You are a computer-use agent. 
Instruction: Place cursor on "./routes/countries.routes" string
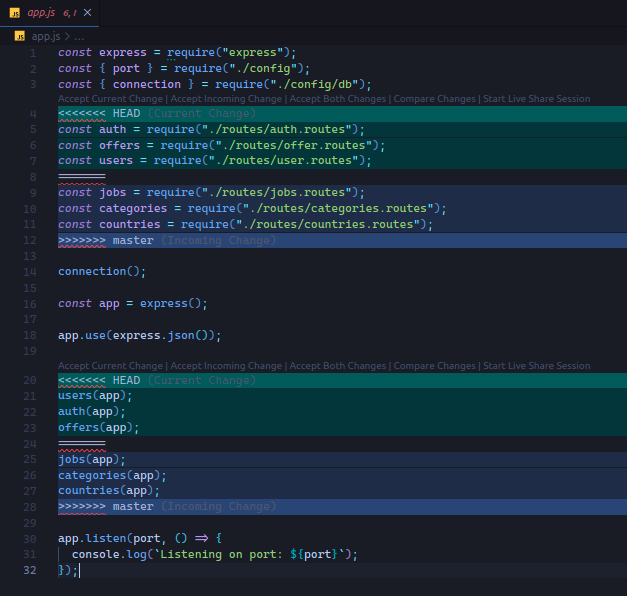pos(327,225)
